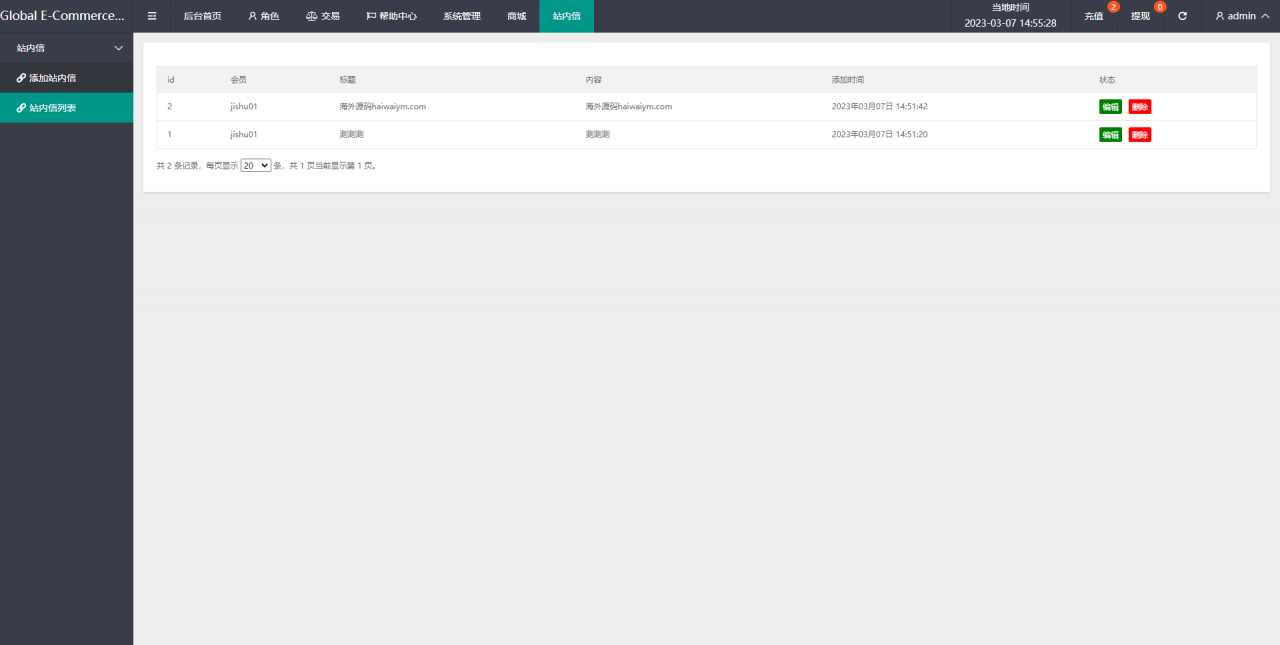Edit the message with id 2
The width and height of the screenshot is (1280, 645).
[1110, 107]
